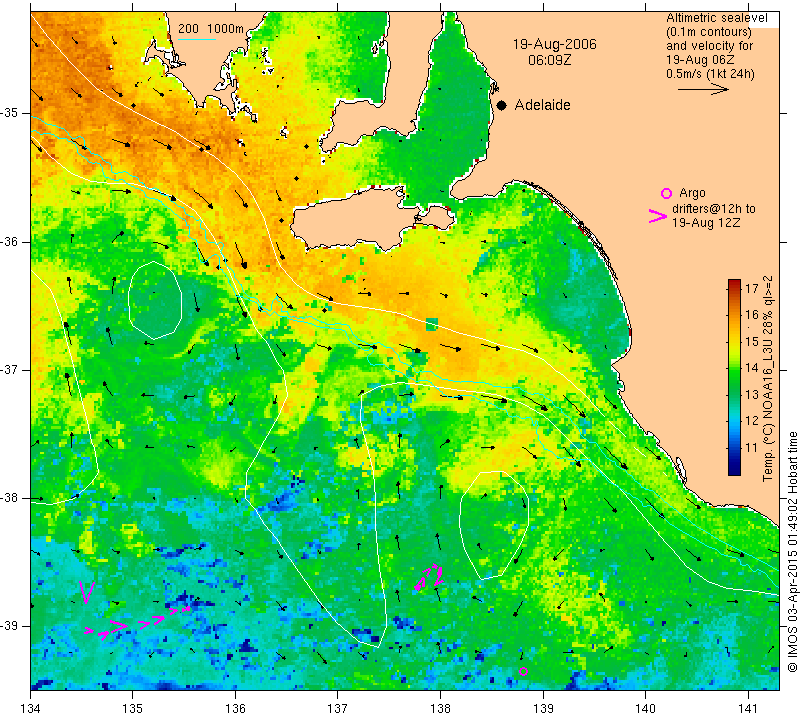Click the magenta Argo circle in legend
The width and height of the screenshot is (800, 720).
666,193
